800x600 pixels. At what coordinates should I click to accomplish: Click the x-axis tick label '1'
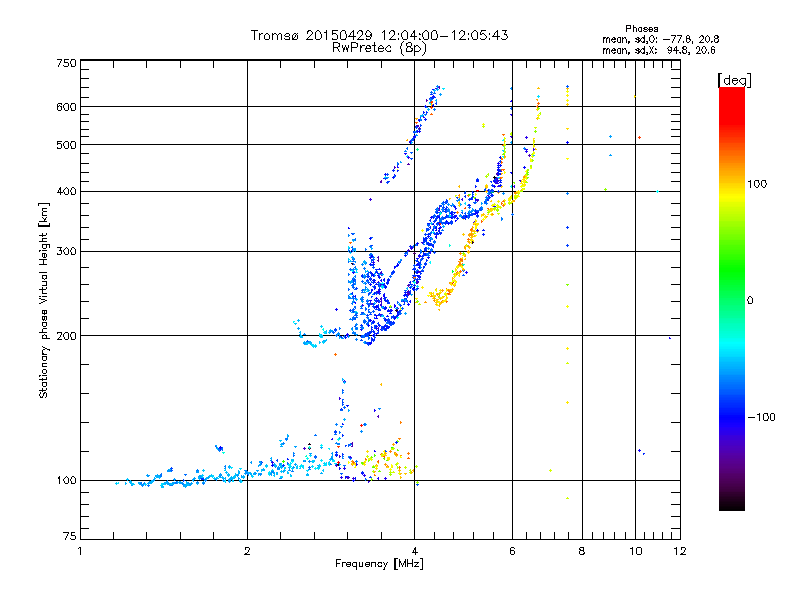[80, 551]
